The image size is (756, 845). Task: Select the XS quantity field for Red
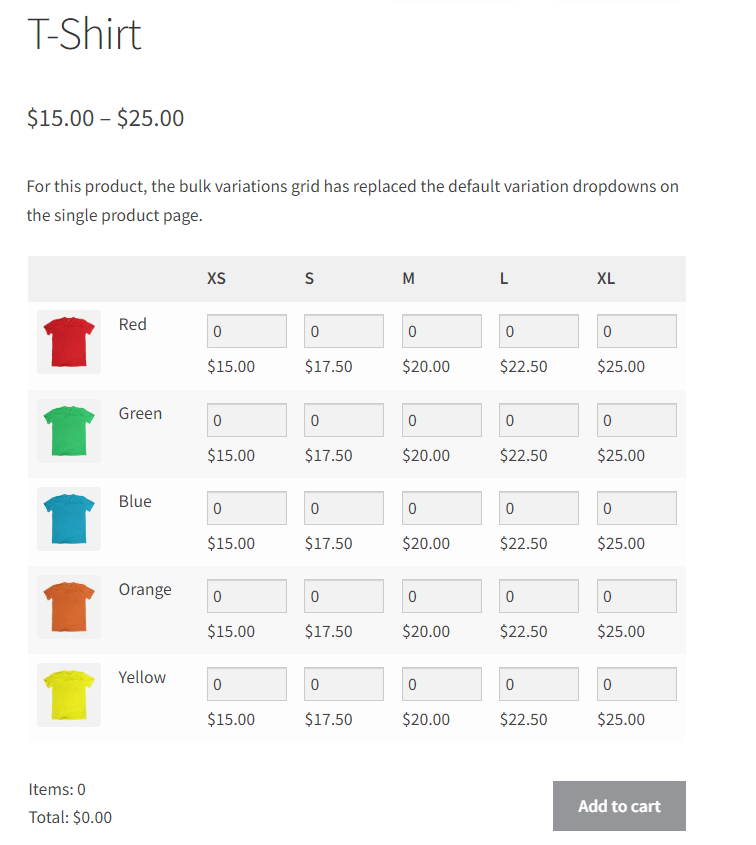[246, 330]
